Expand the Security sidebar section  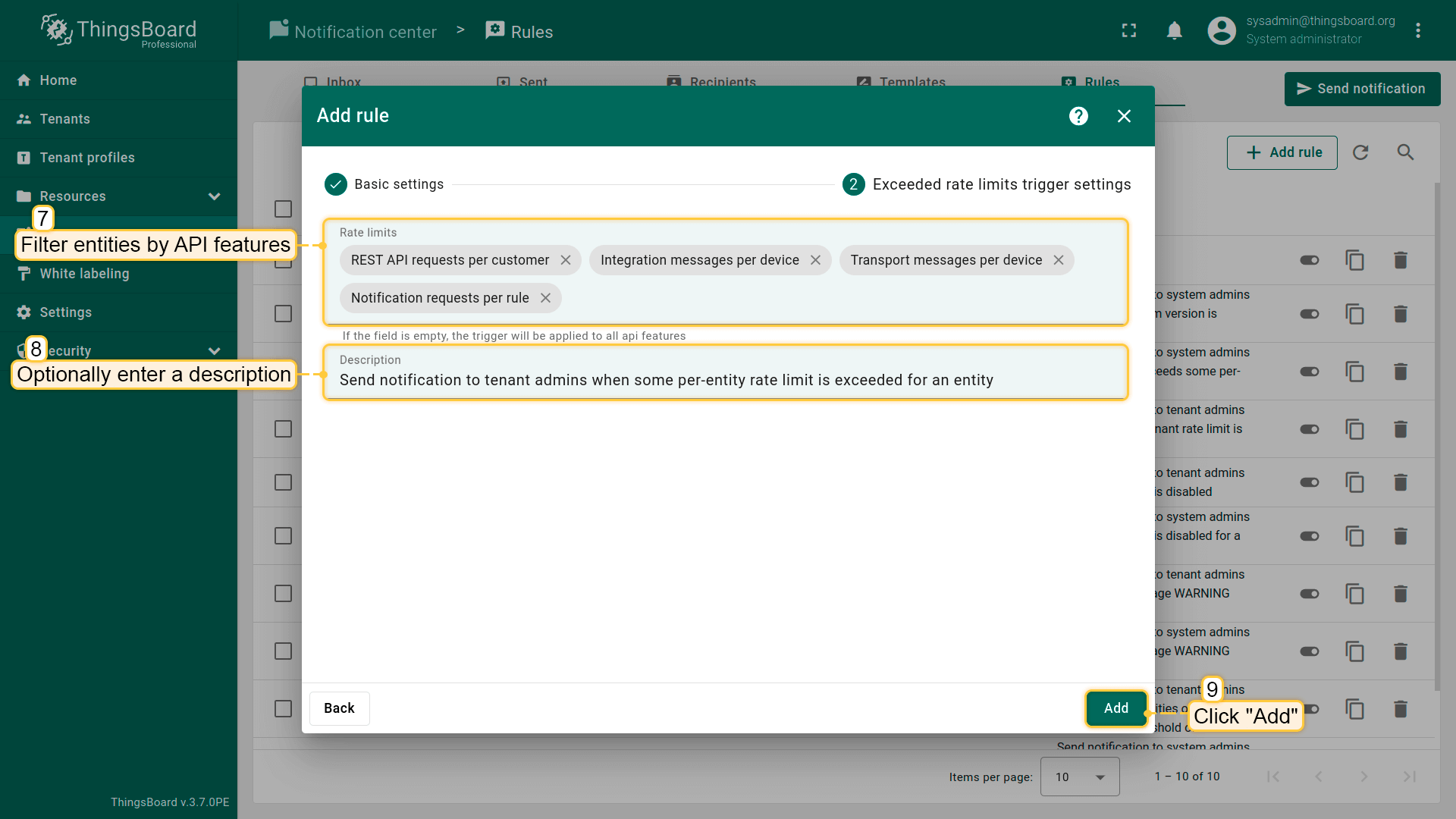pos(214,351)
